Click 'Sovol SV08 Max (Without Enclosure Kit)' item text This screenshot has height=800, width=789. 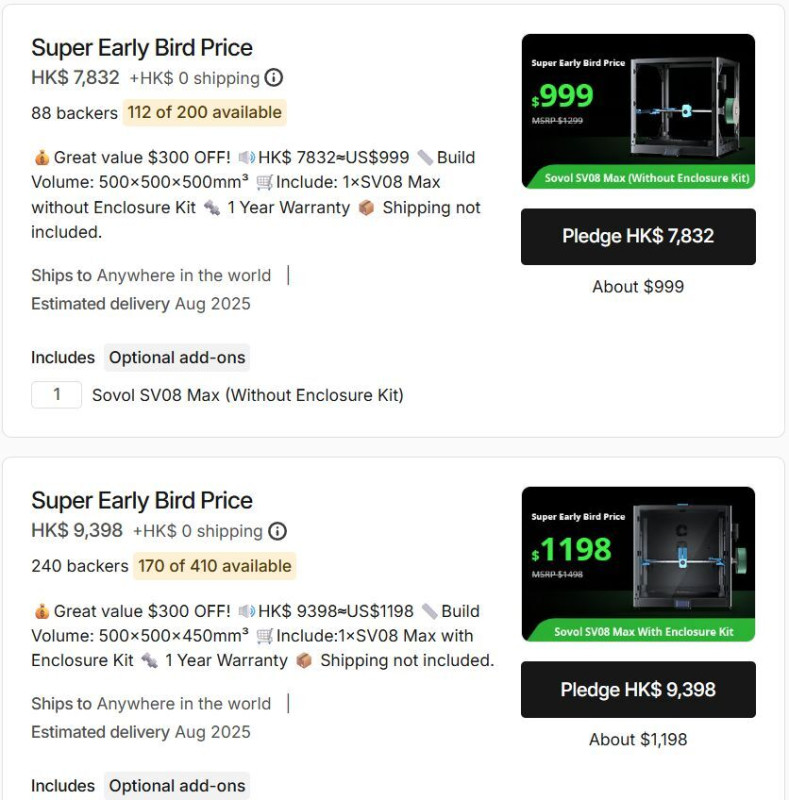pos(248,395)
